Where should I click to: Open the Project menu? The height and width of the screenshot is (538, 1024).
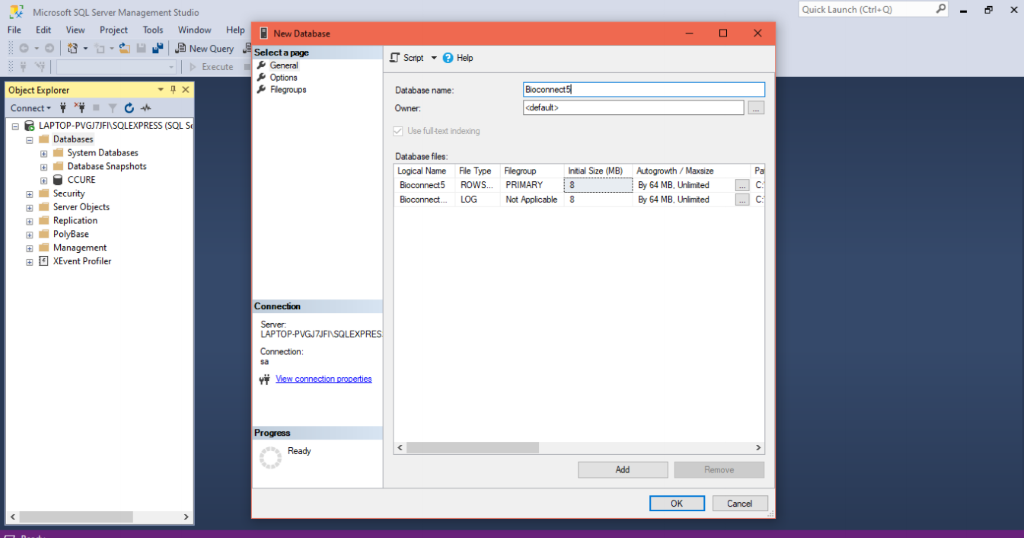point(114,30)
